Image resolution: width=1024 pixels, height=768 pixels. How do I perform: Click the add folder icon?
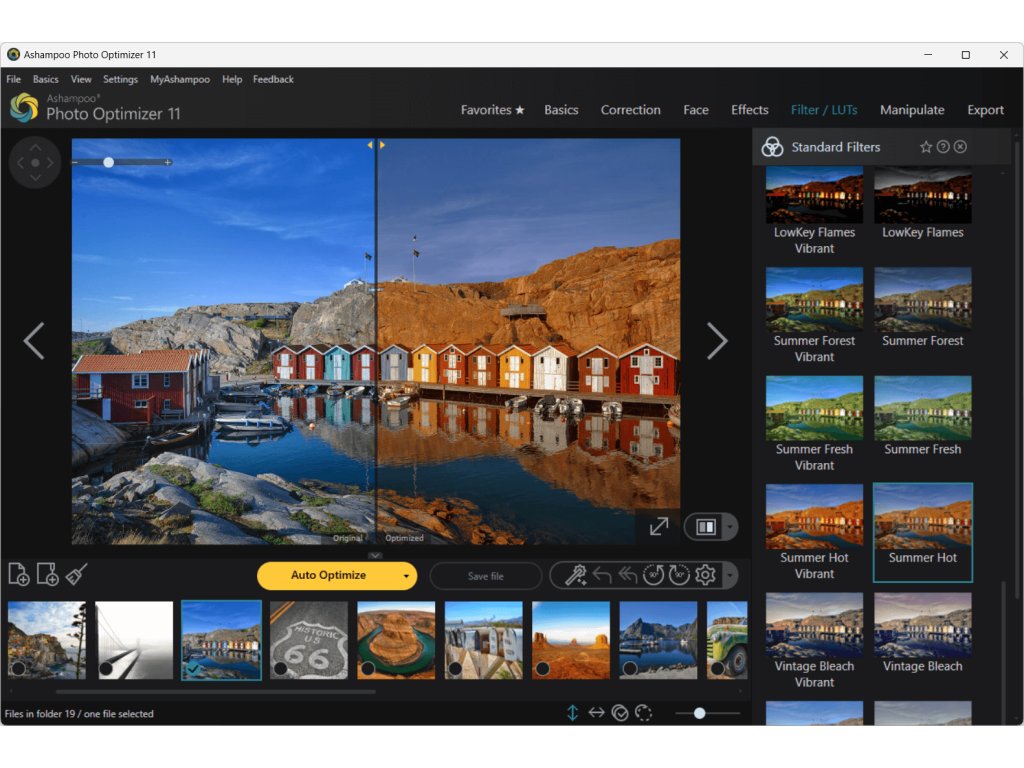(x=47, y=574)
